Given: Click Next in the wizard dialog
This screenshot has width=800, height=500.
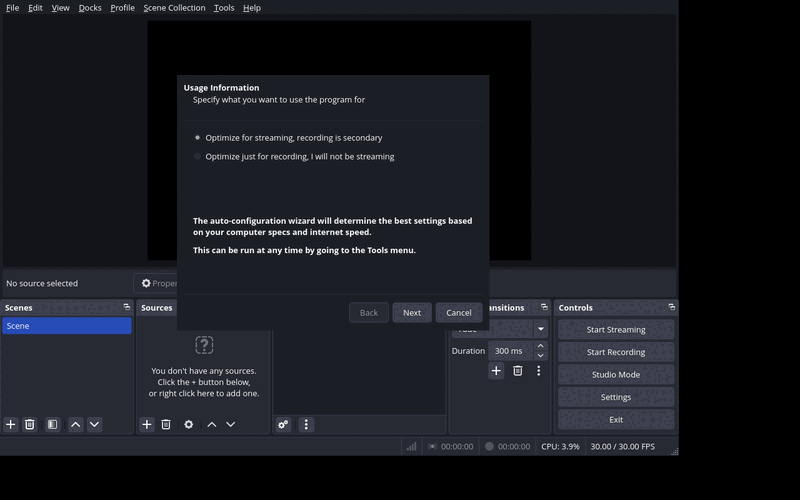Looking at the screenshot, I should (x=412, y=313).
